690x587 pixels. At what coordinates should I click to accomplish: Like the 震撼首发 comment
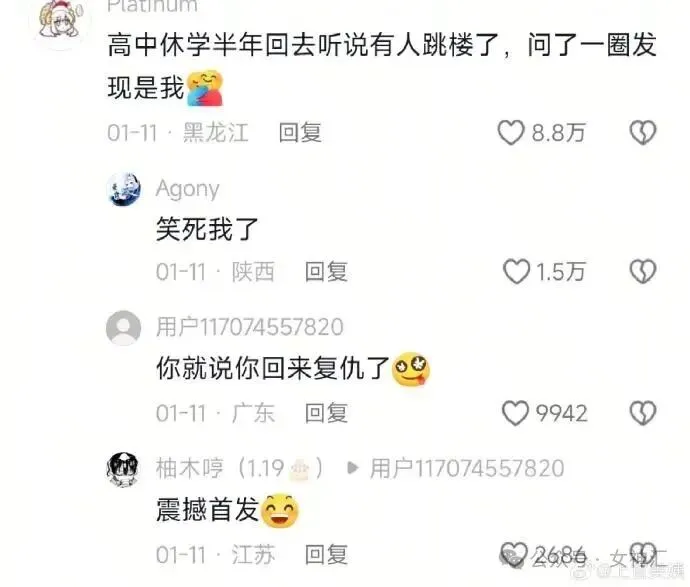click(514, 554)
